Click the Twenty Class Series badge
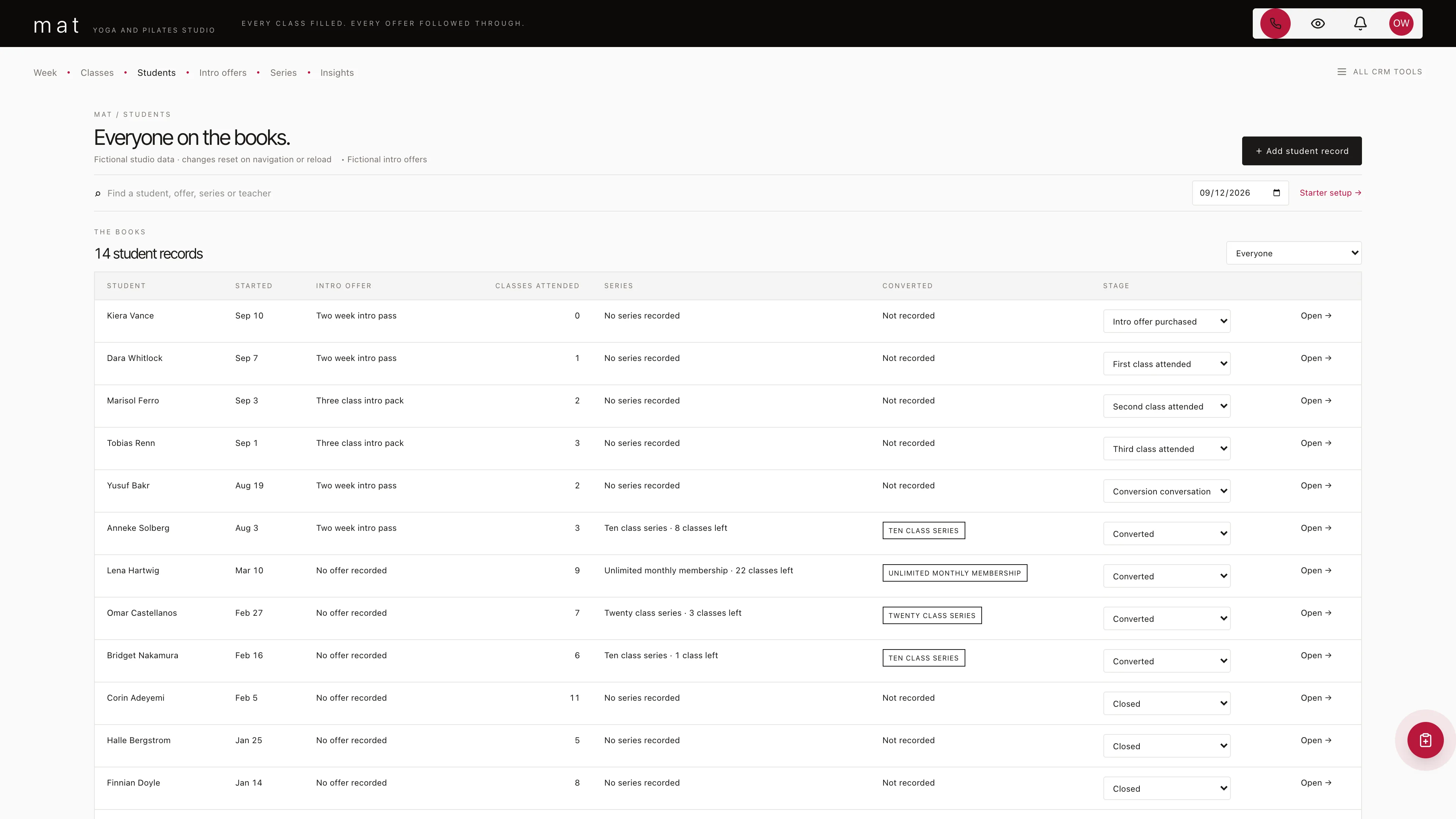The width and height of the screenshot is (1456, 819). 932,615
